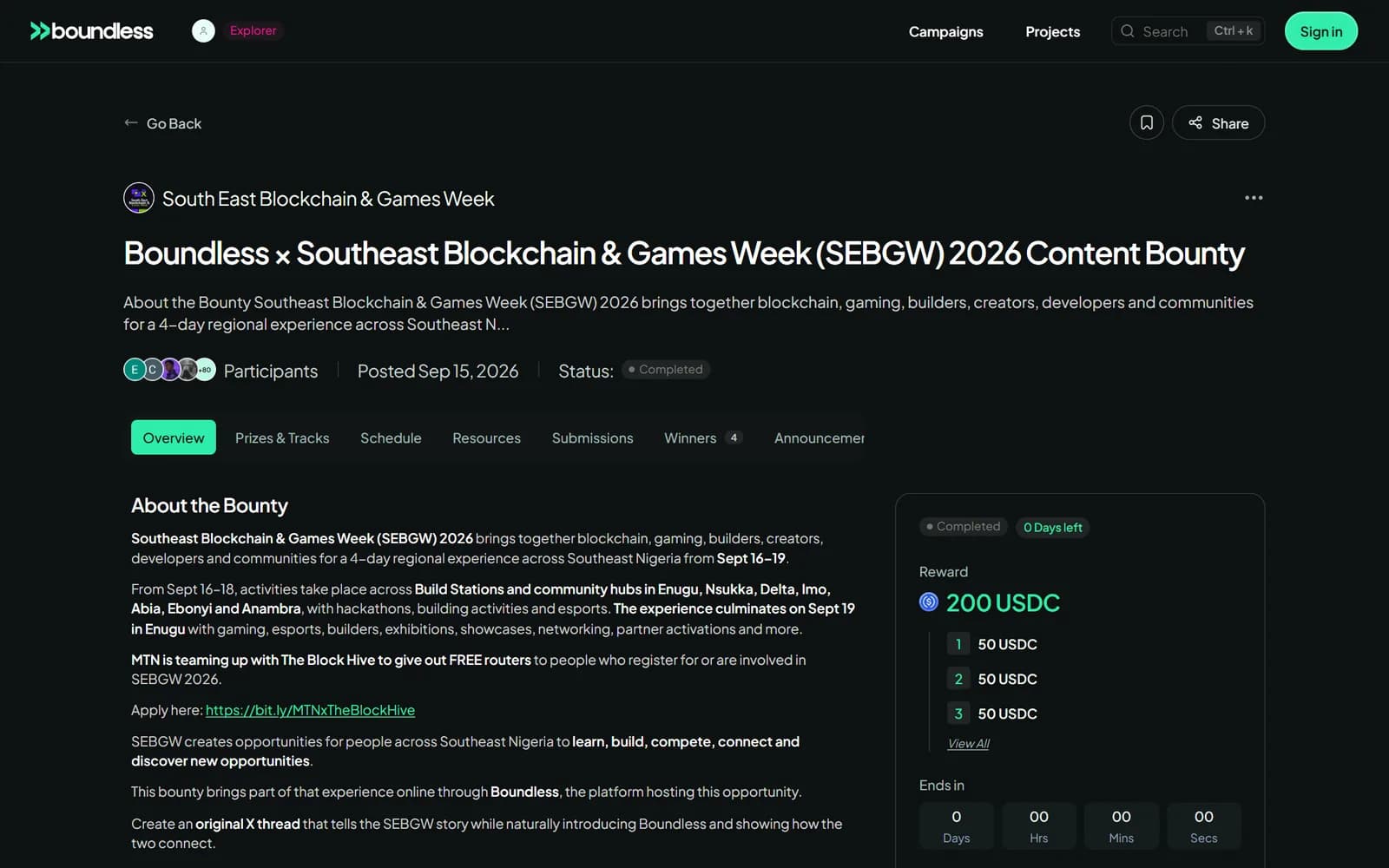
Task: Open the user avatar icon in the header
Action: coord(203,31)
